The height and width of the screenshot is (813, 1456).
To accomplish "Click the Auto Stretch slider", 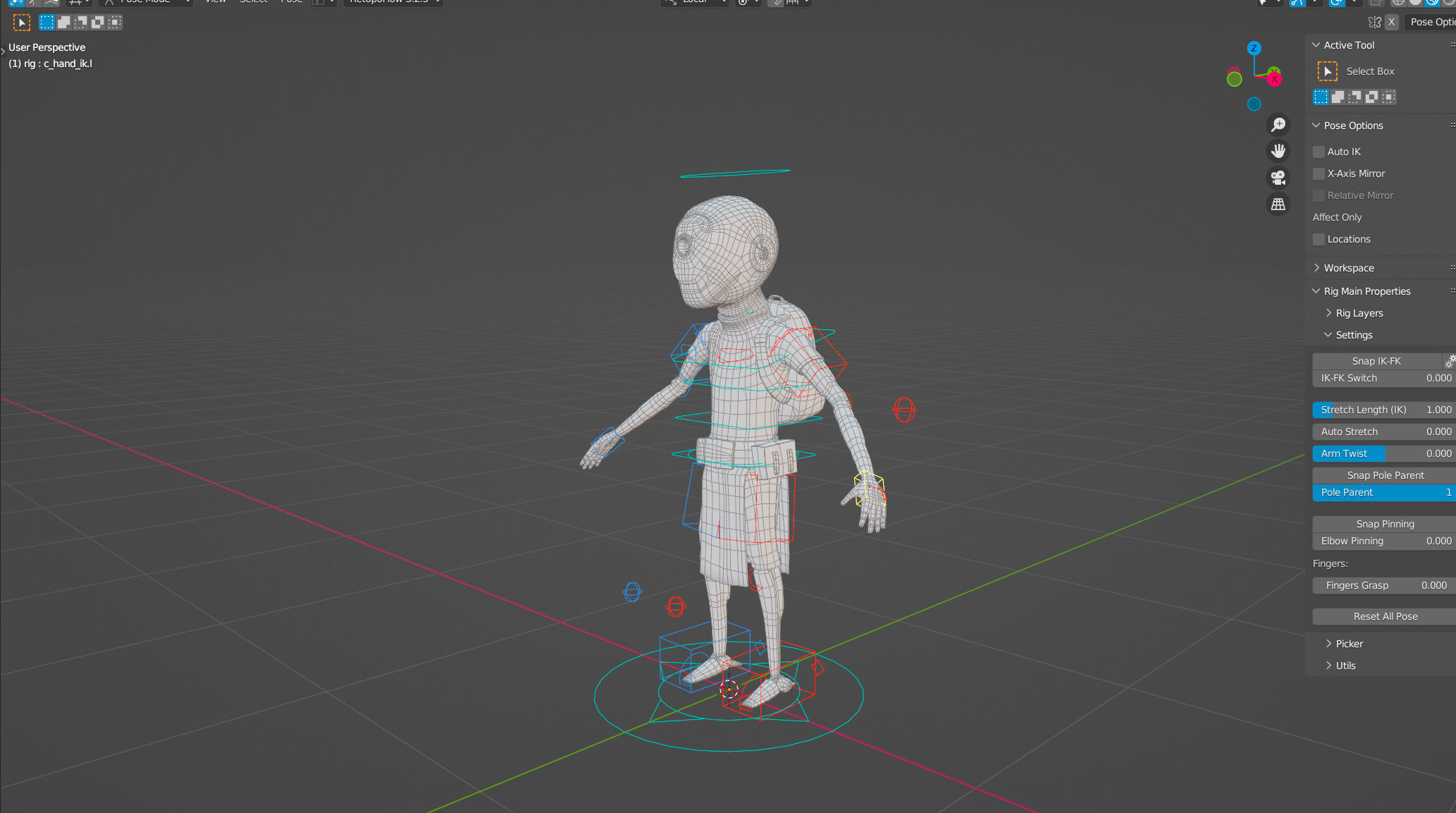I will tap(1384, 432).
